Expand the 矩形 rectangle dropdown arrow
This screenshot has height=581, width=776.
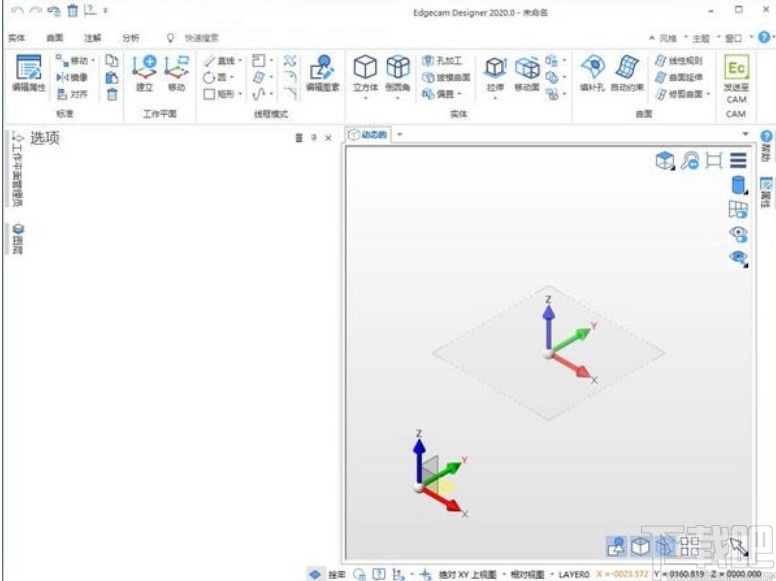point(240,94)
